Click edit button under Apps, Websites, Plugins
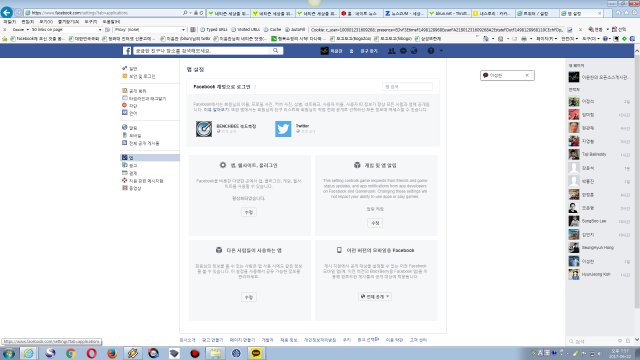This screenshot has width=640, height=360. [249, 213]
